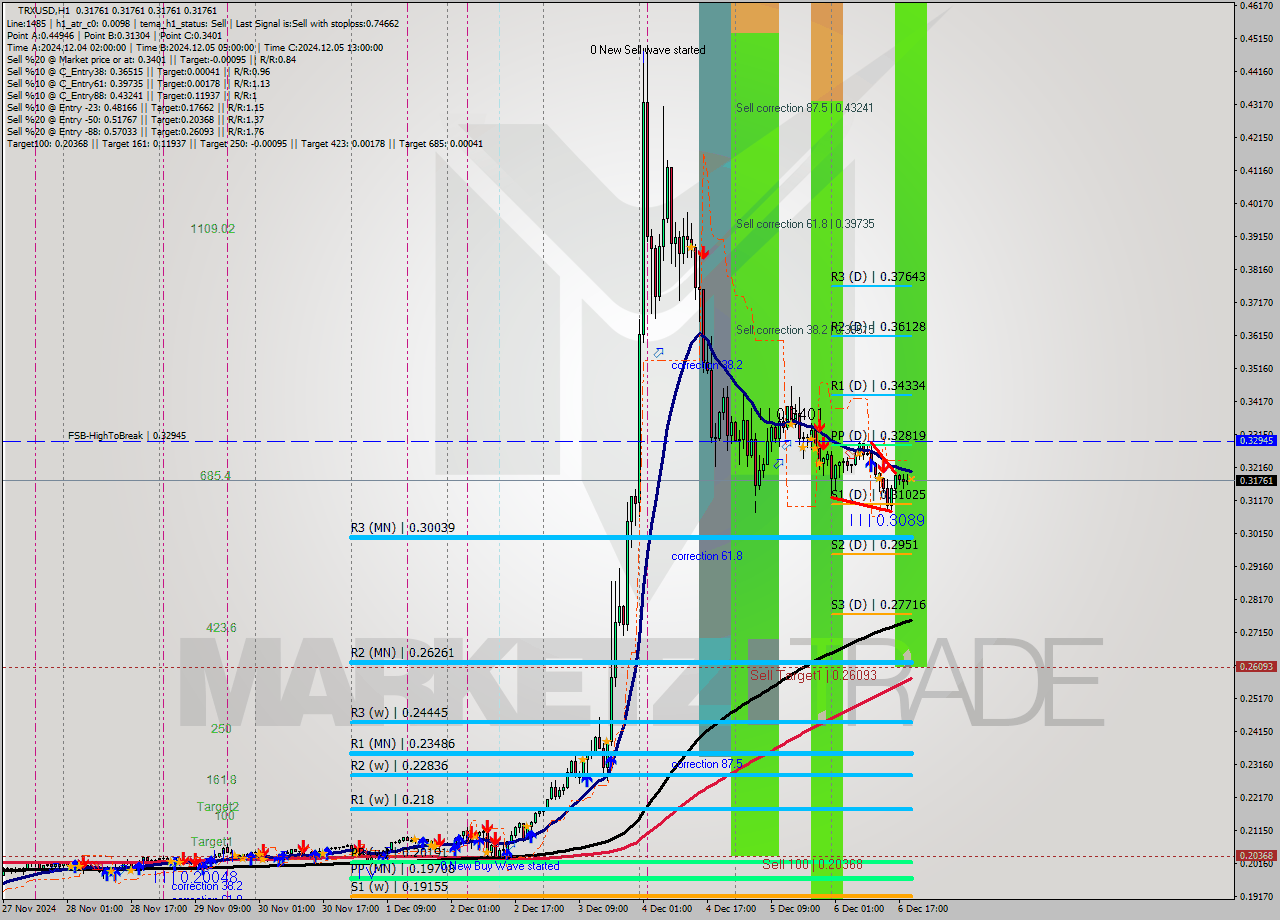
Task: Click the 1109.02 Fibonacci level text
Action: point(213,229)
